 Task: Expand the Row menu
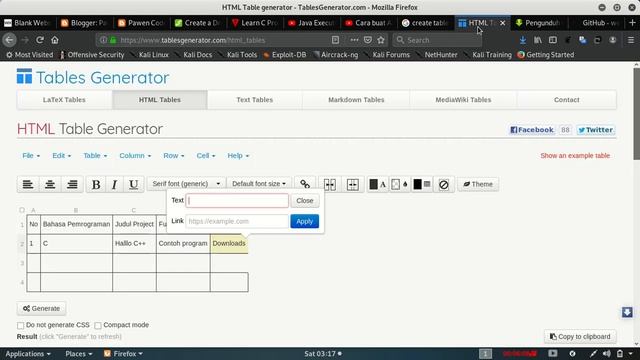tap(173, 156)
